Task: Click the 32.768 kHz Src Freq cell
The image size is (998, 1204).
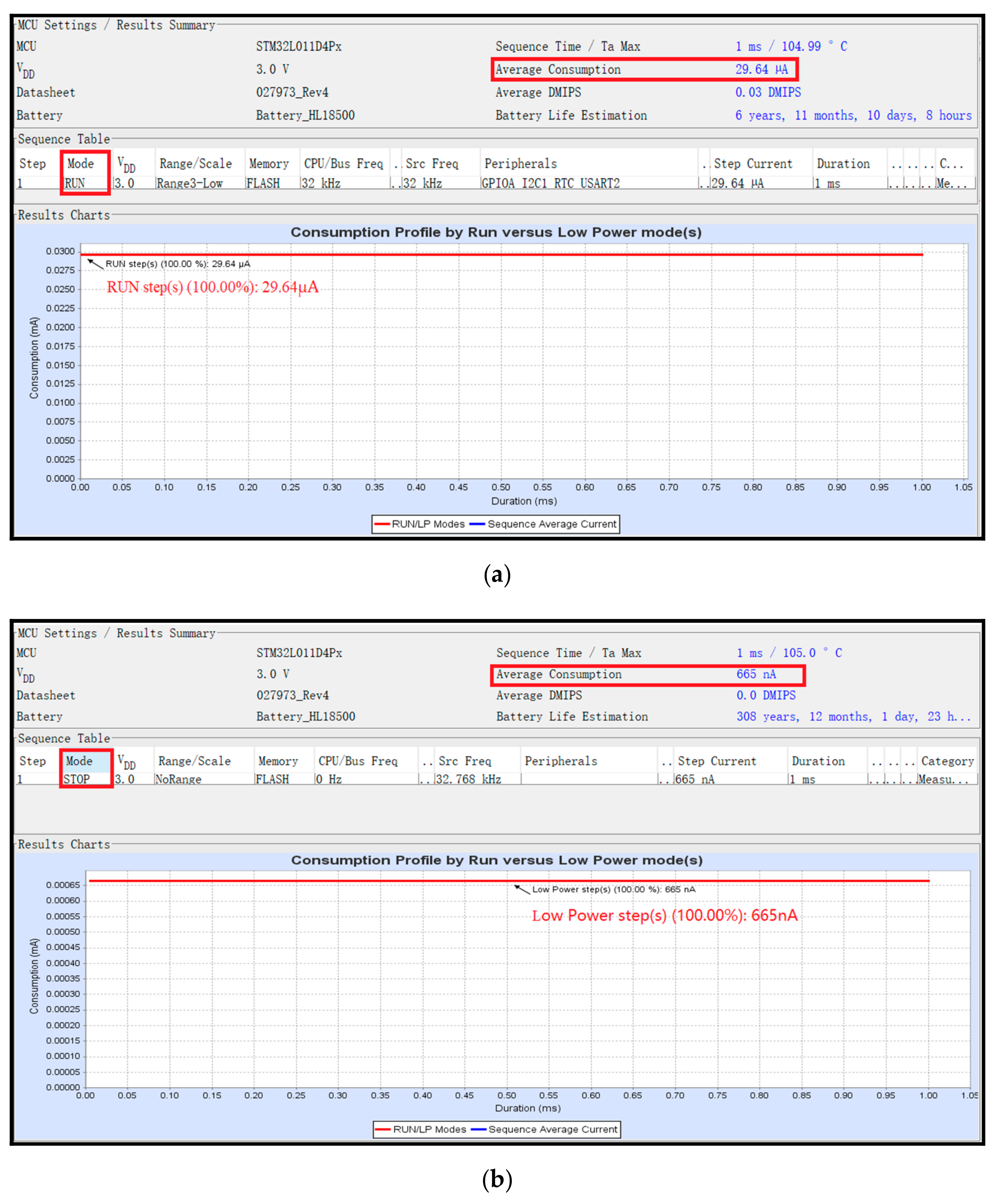Action: 468,779
